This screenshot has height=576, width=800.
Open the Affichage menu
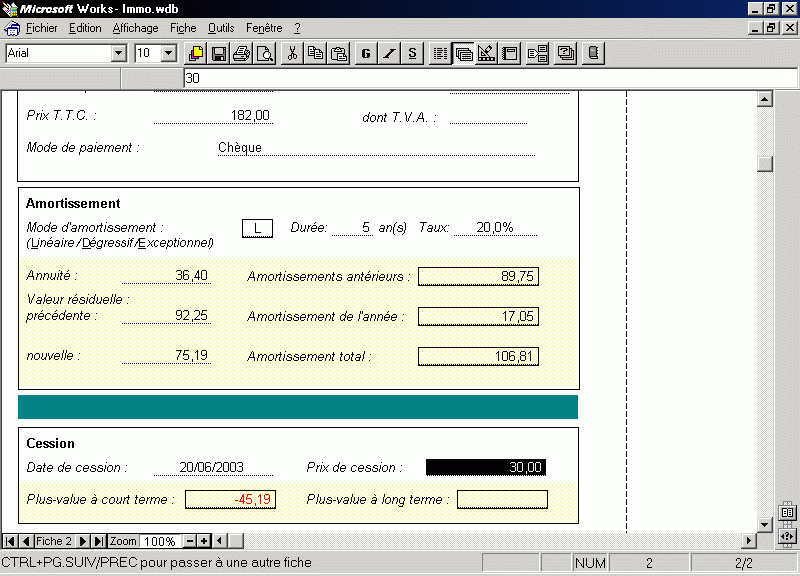click(x=135, y=28)
